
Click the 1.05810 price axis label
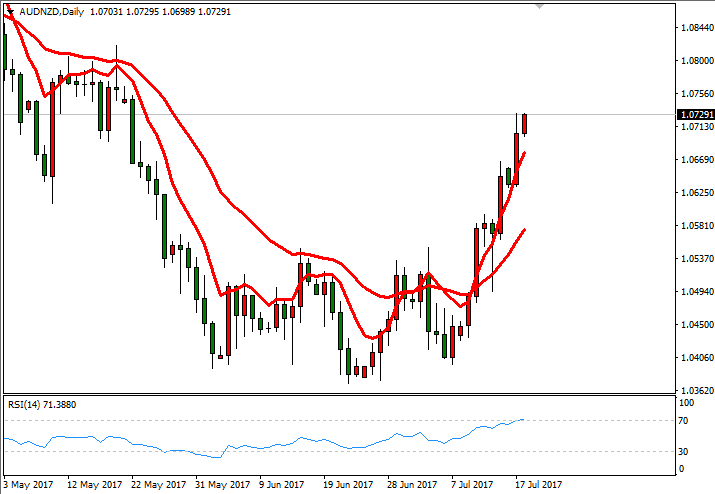[697, 225]
